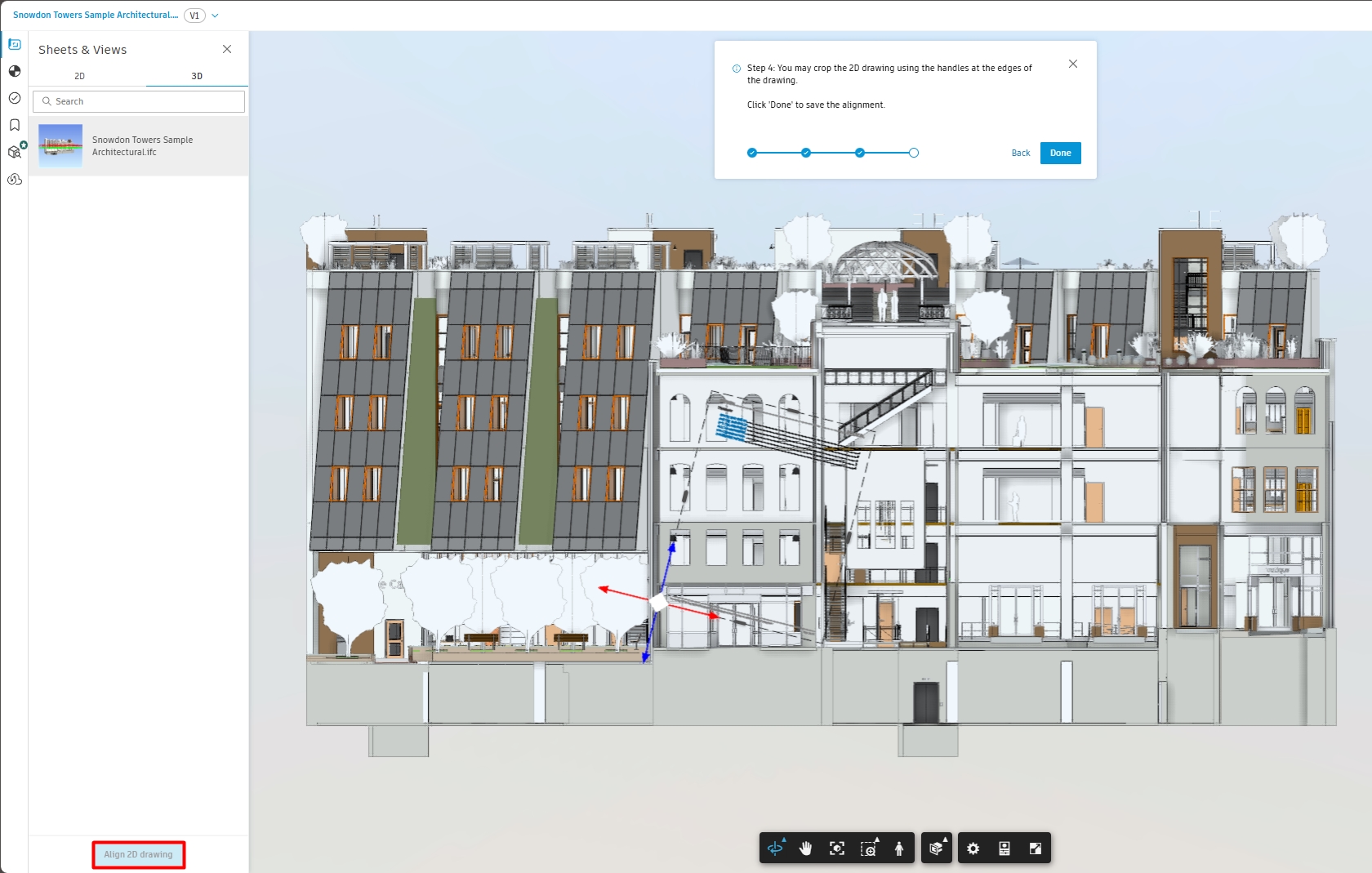Click the Snowdon Towers file title
1372x873 pixels.
click(x=96, y=15)
